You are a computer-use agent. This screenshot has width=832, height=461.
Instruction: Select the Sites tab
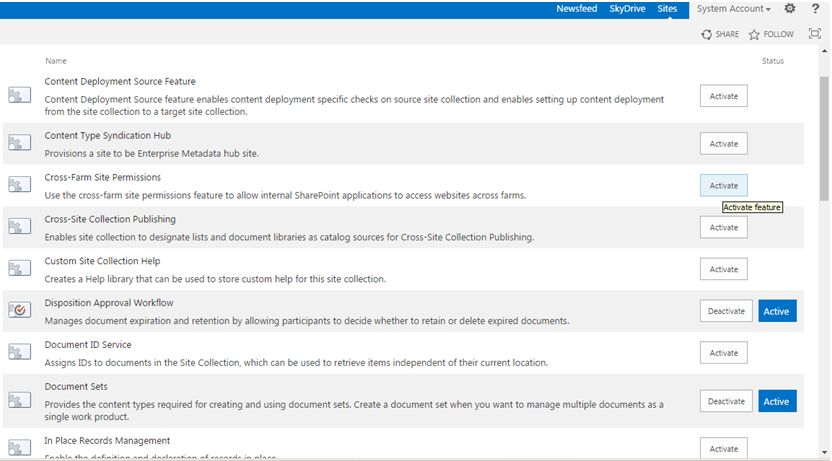tap(667, 9)
